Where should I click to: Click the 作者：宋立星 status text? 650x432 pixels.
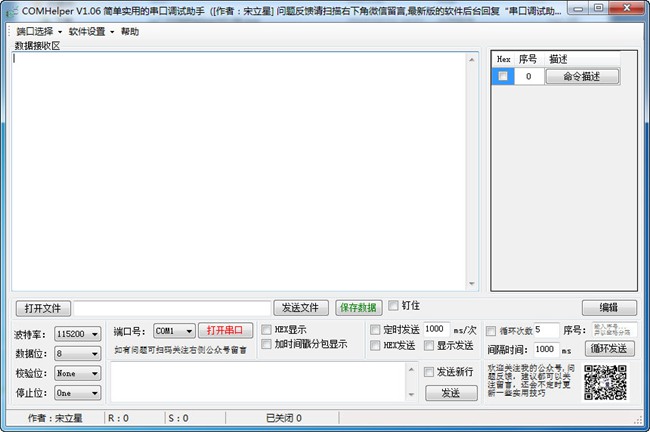point(55,418)
